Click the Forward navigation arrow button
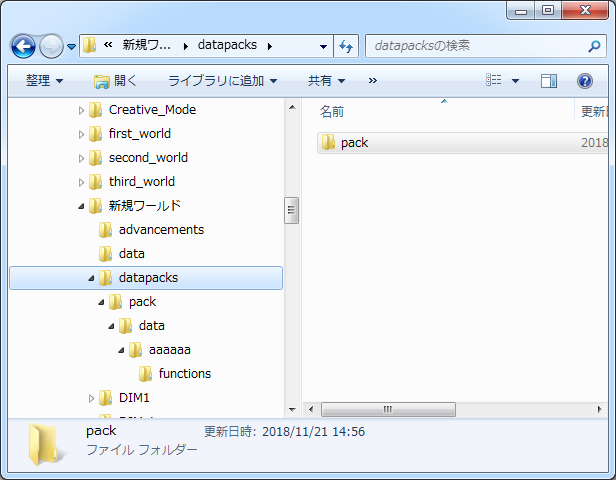 click(x=51, y=46)
